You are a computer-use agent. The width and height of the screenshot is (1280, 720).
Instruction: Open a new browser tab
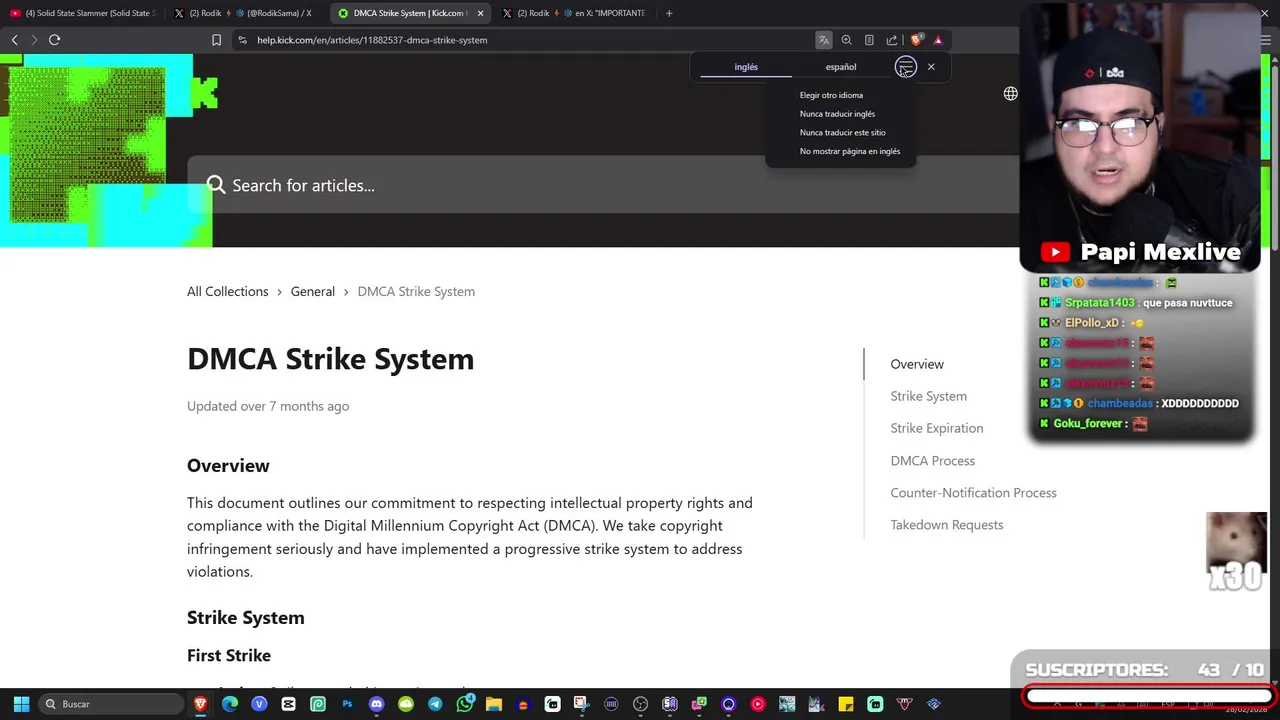[669, 13]
